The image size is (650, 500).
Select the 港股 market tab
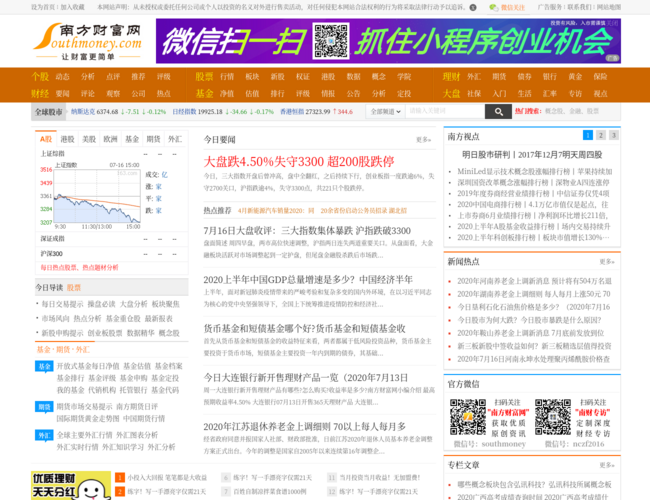(x=67, y=139)
